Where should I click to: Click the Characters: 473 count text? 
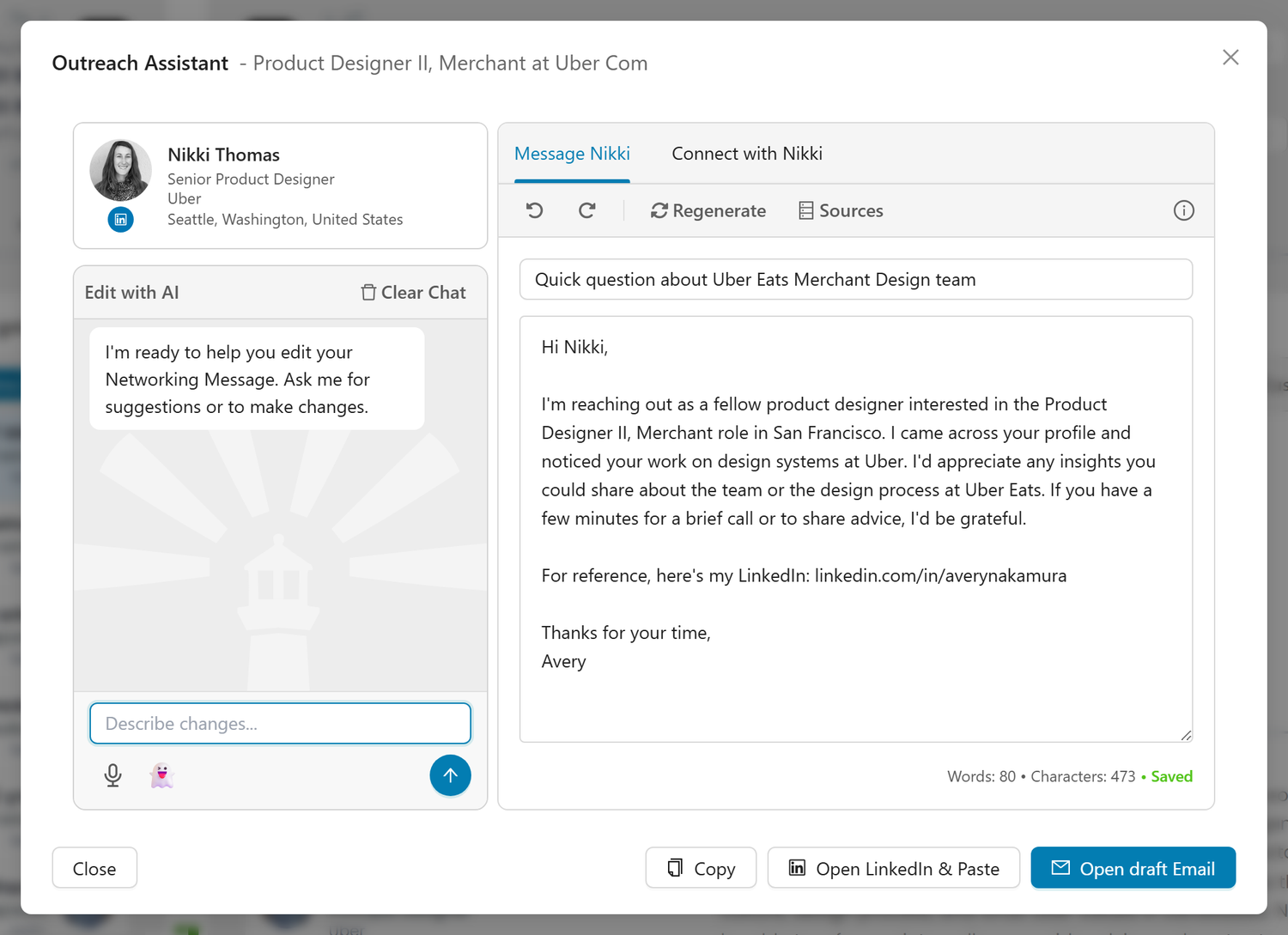click(x=1083, y=776)
